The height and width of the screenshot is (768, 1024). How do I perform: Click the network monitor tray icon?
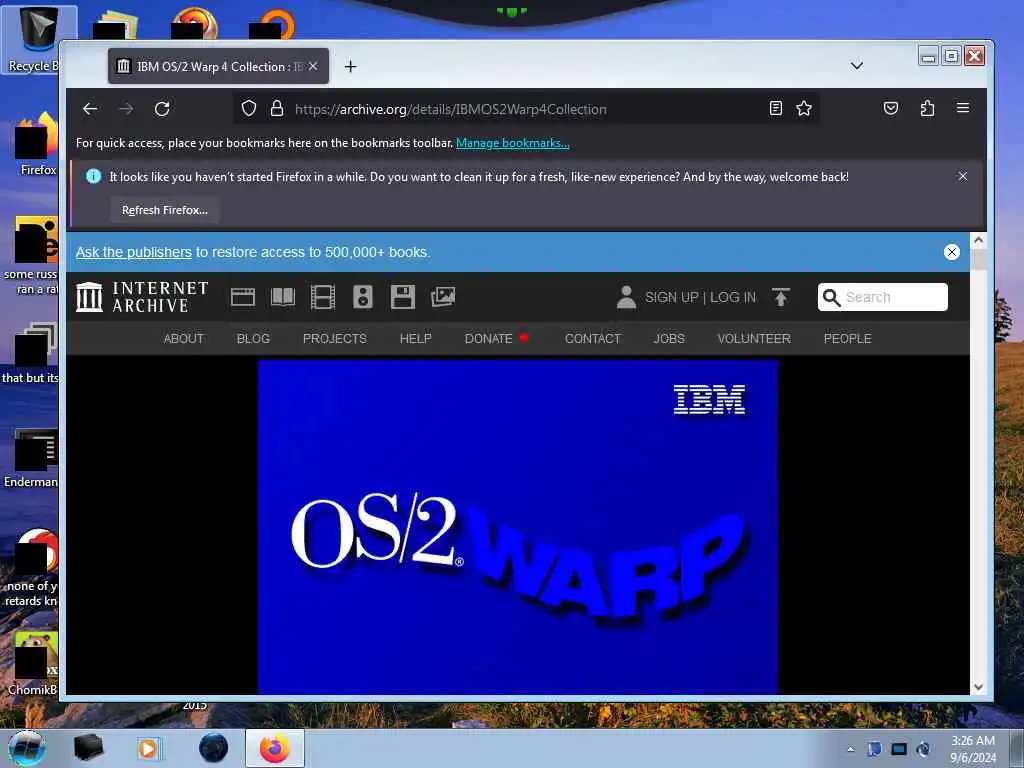click(899, 749)
